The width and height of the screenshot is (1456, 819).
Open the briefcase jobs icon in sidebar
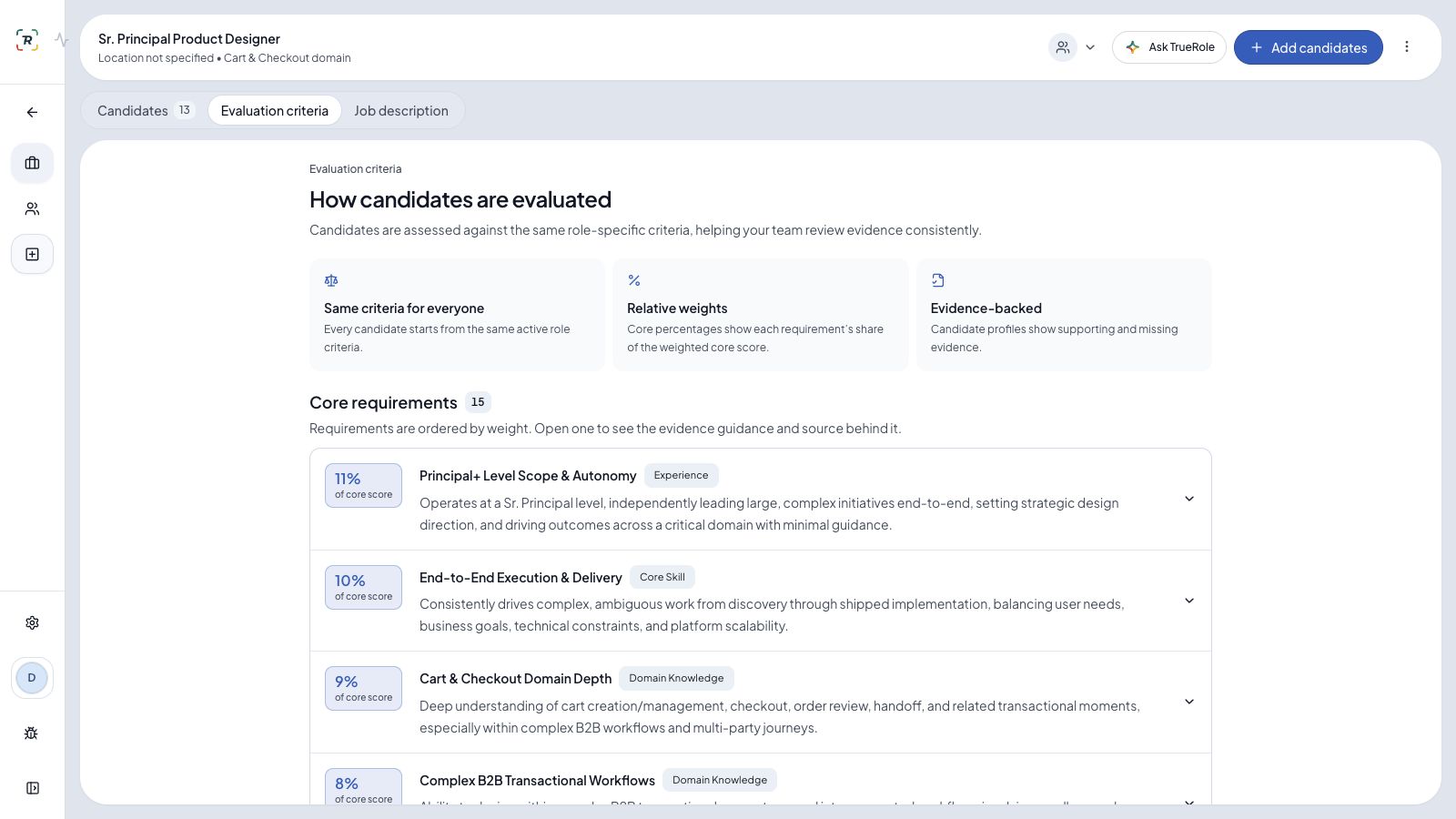coord(32,163)
